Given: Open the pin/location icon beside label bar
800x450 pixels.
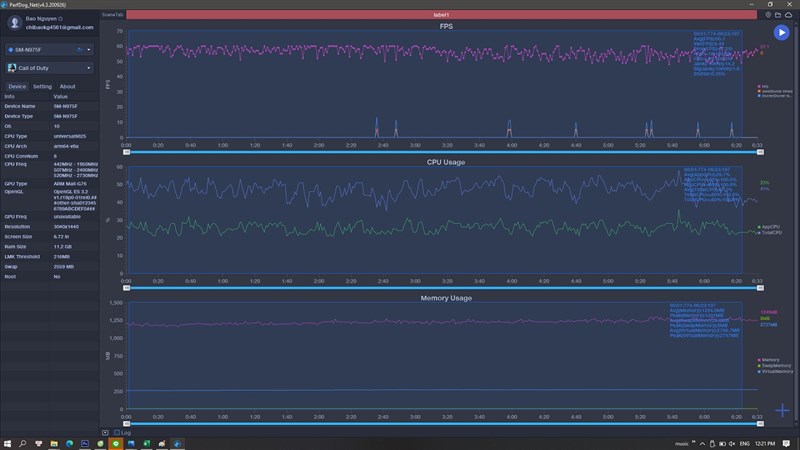Looking at the screenshot, I should click(768, 15).
